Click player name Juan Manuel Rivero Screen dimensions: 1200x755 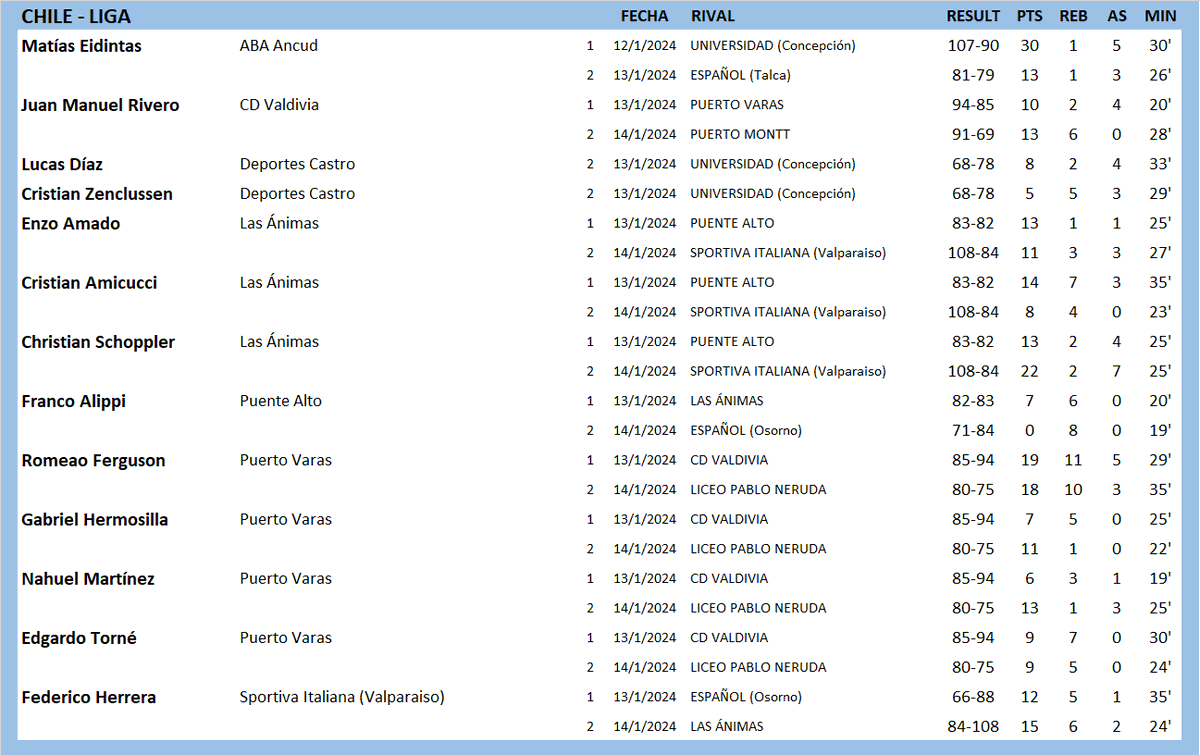[100, 105]
